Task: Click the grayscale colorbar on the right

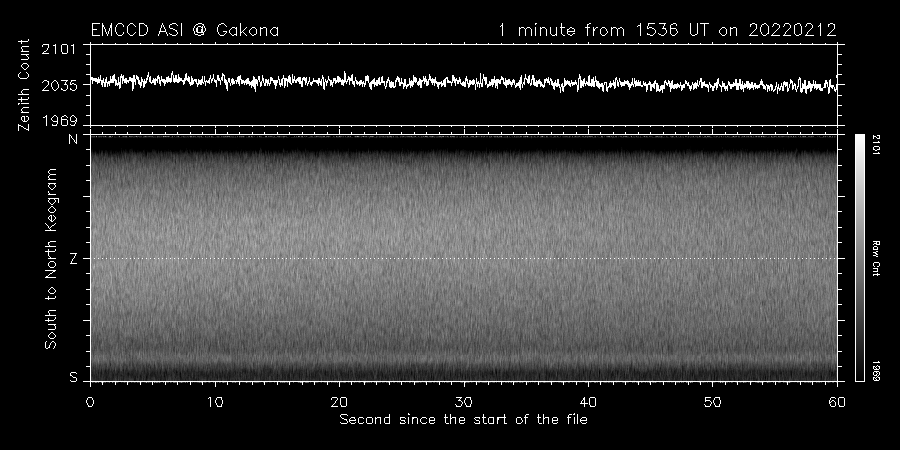Action: tap(859, 258)
